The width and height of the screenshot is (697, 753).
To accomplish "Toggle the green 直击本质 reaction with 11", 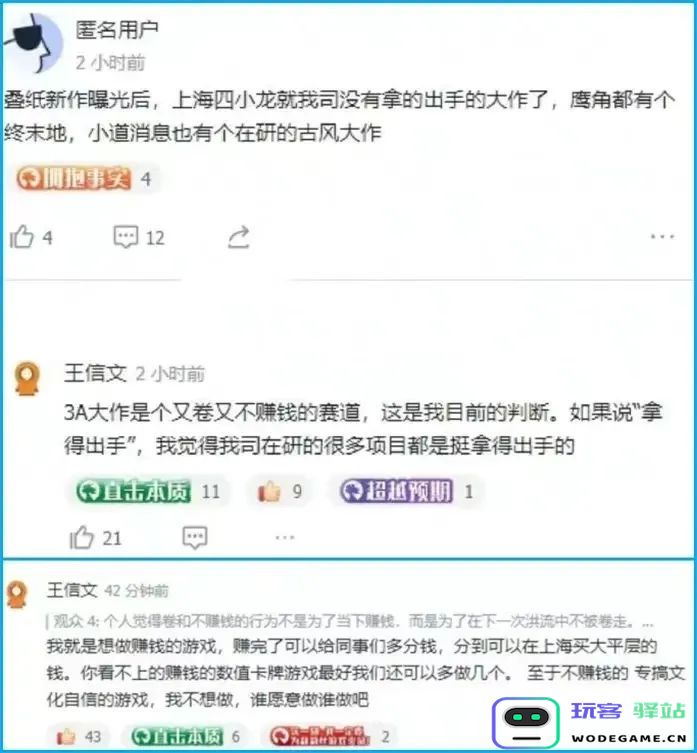I will coord(148,491).
